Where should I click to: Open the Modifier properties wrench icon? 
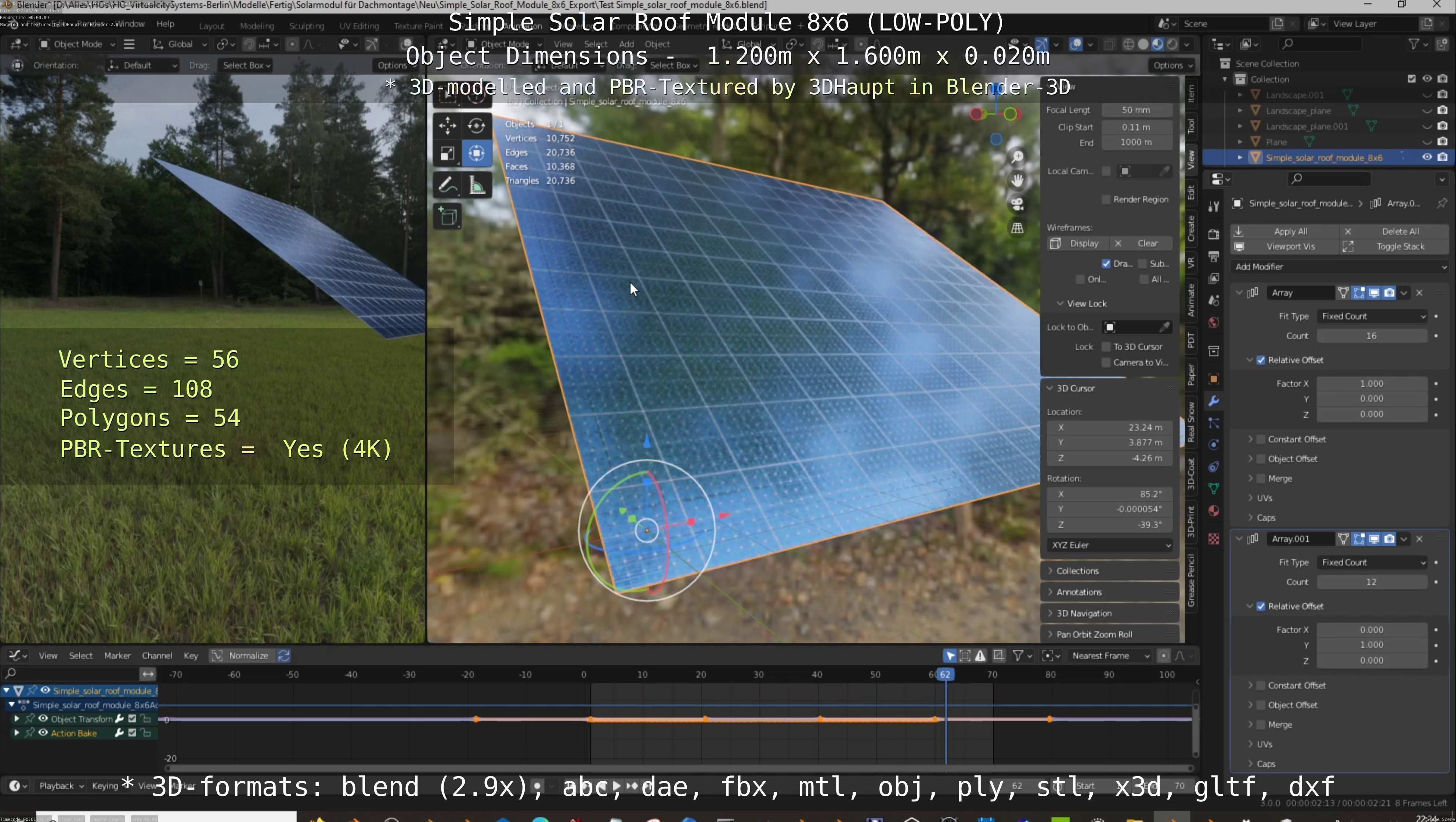pos(1214,401)
